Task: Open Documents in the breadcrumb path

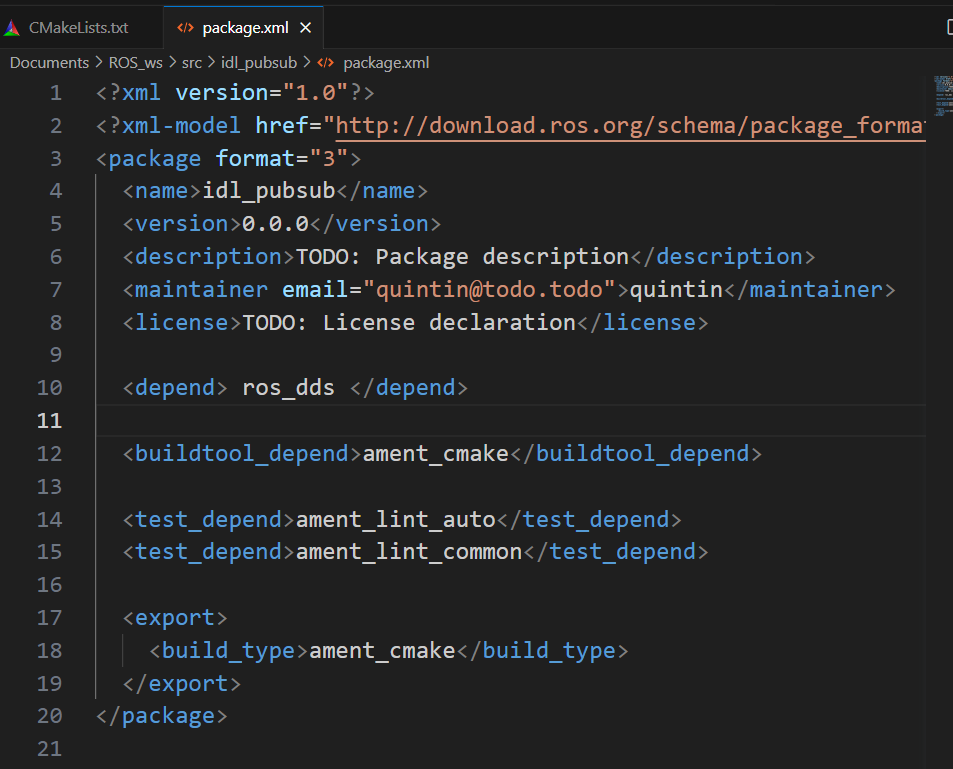Action: tap(49, 63)
